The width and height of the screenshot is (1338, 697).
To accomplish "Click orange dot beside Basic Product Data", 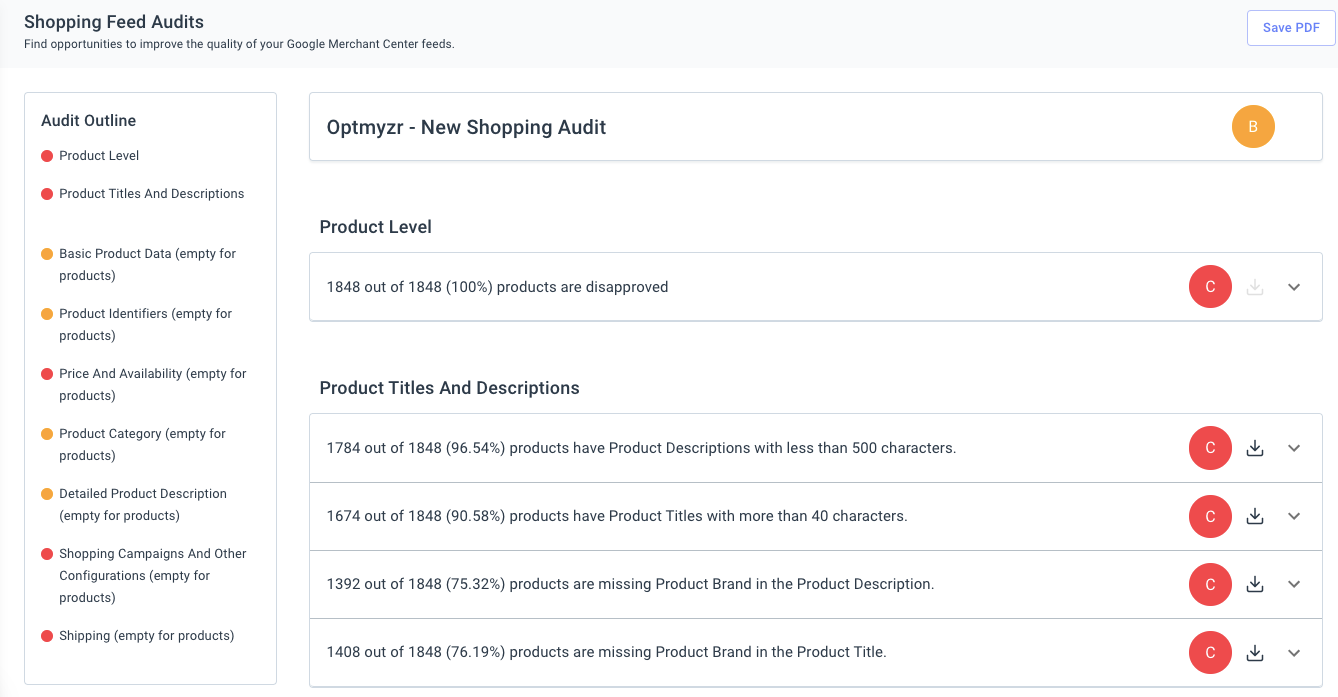I will (x=47, y=254).
